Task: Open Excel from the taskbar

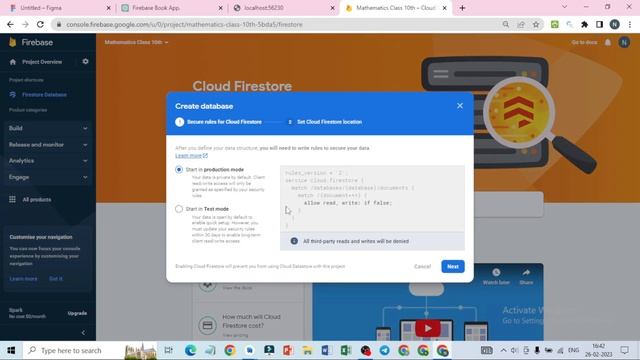Action: (x=346, y=350)
